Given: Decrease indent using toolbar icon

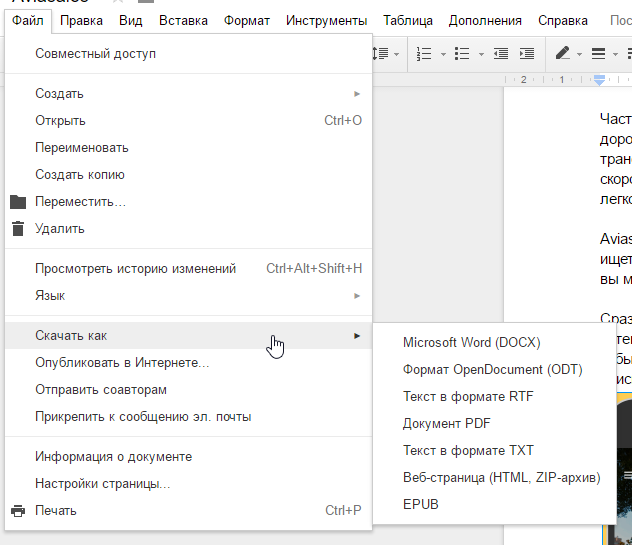Looking at the screenshot, I should (x=501, y=54).
